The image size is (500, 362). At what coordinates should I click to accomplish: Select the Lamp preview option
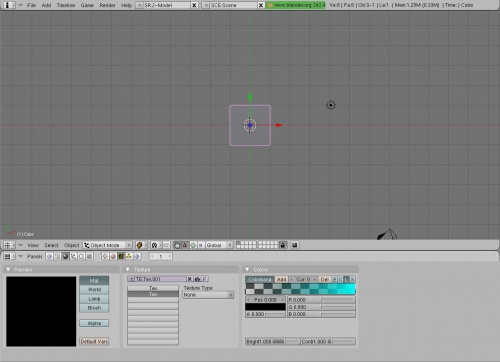click(x=94, y=299)
